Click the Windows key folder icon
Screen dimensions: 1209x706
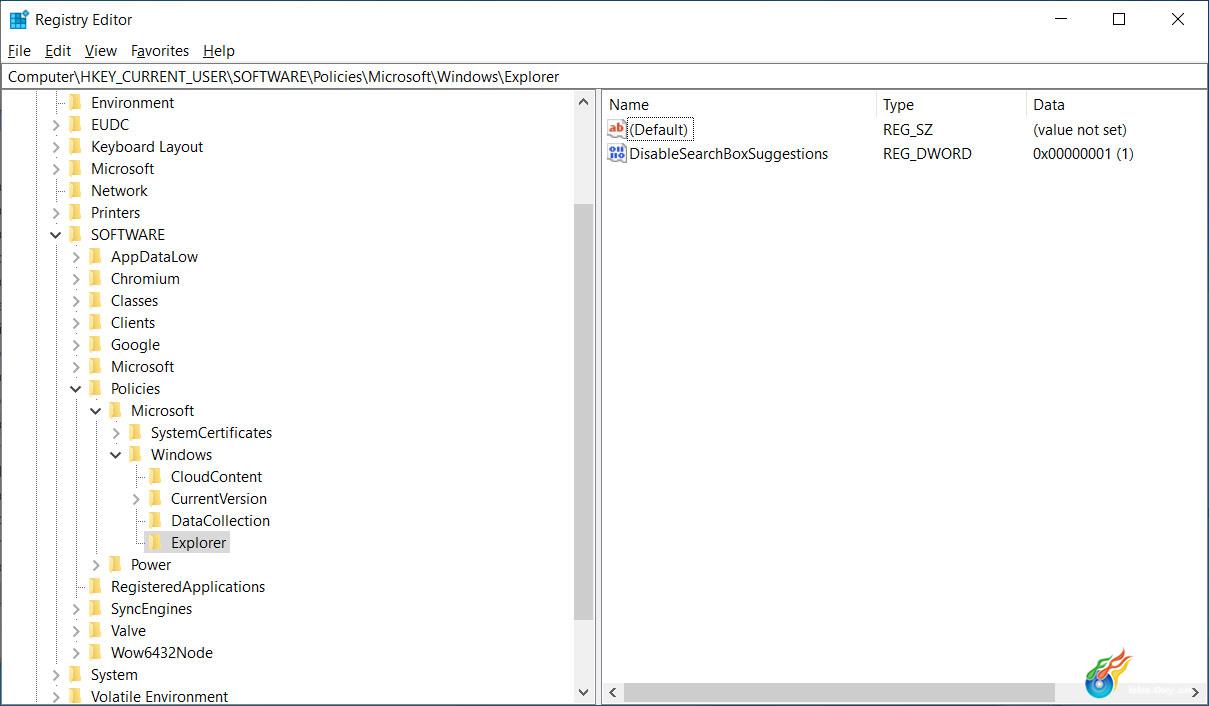(135, 454)
